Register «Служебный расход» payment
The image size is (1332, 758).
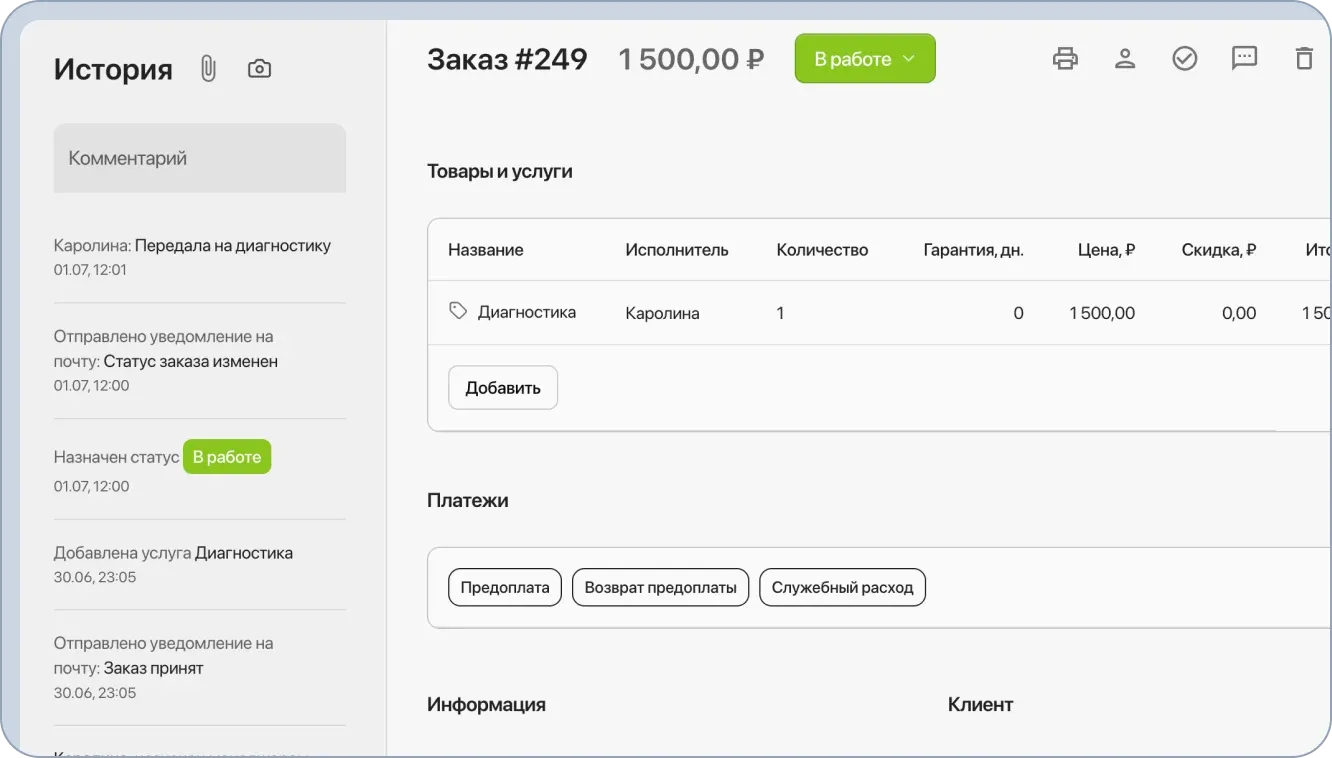pyautogui.click(x=842, y=587)
